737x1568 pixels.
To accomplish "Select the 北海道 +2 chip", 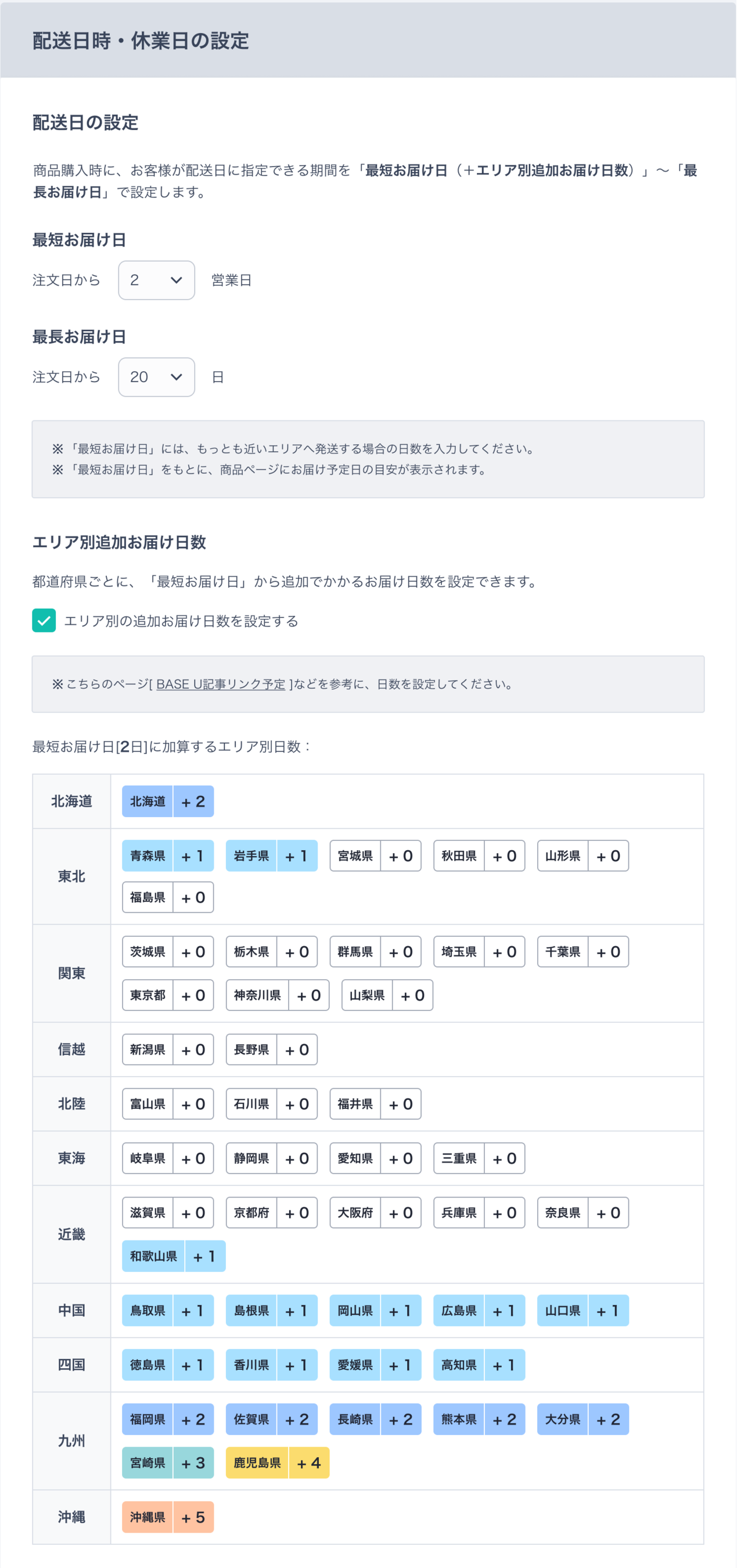I will (x=167, y=801).
